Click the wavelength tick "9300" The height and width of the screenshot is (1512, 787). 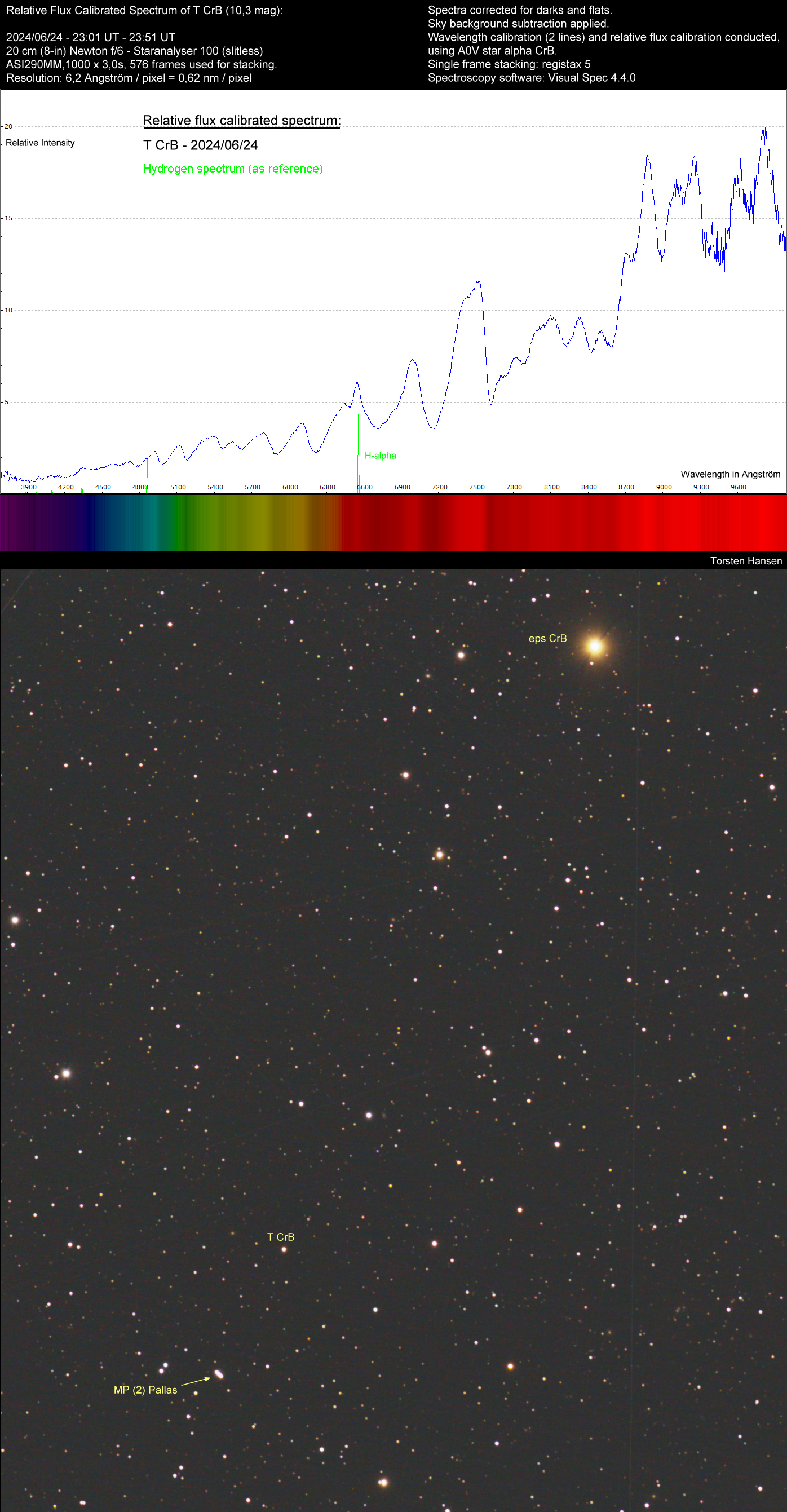coord(701,488)
